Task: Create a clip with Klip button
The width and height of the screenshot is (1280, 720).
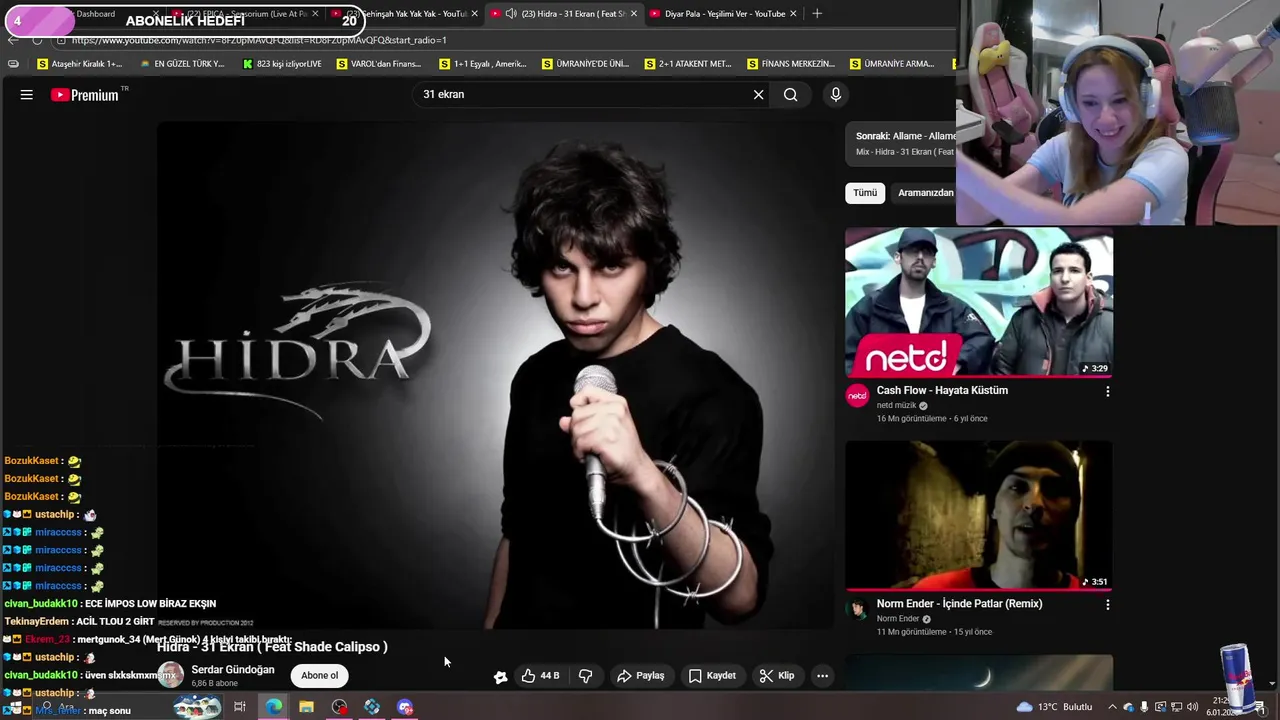Action: click(776, 676)
